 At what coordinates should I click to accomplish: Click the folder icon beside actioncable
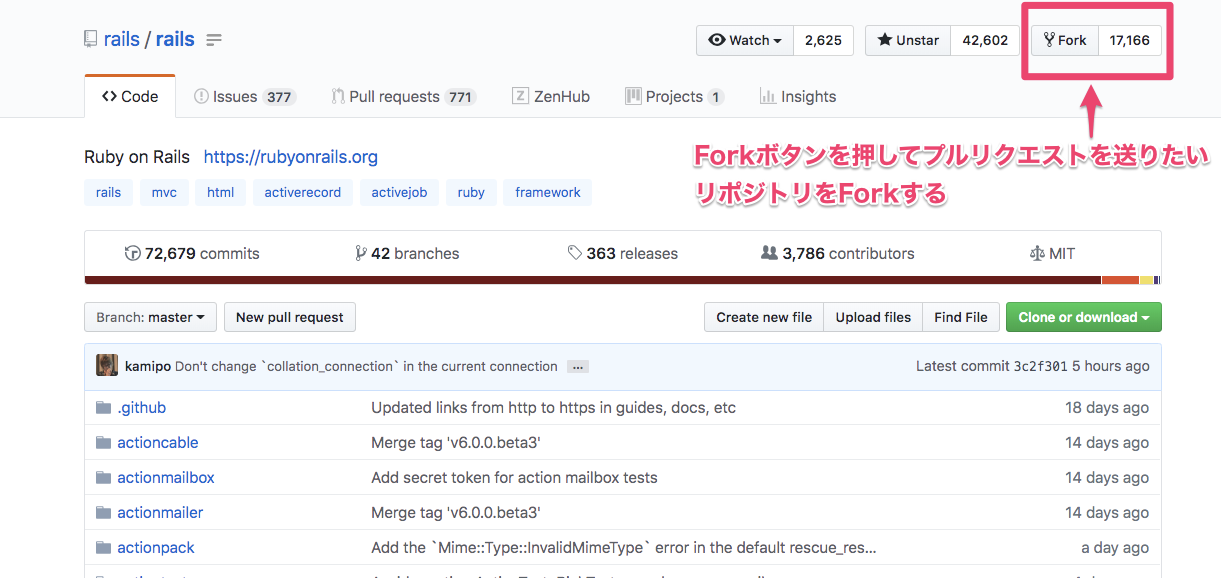click(103, 443)
